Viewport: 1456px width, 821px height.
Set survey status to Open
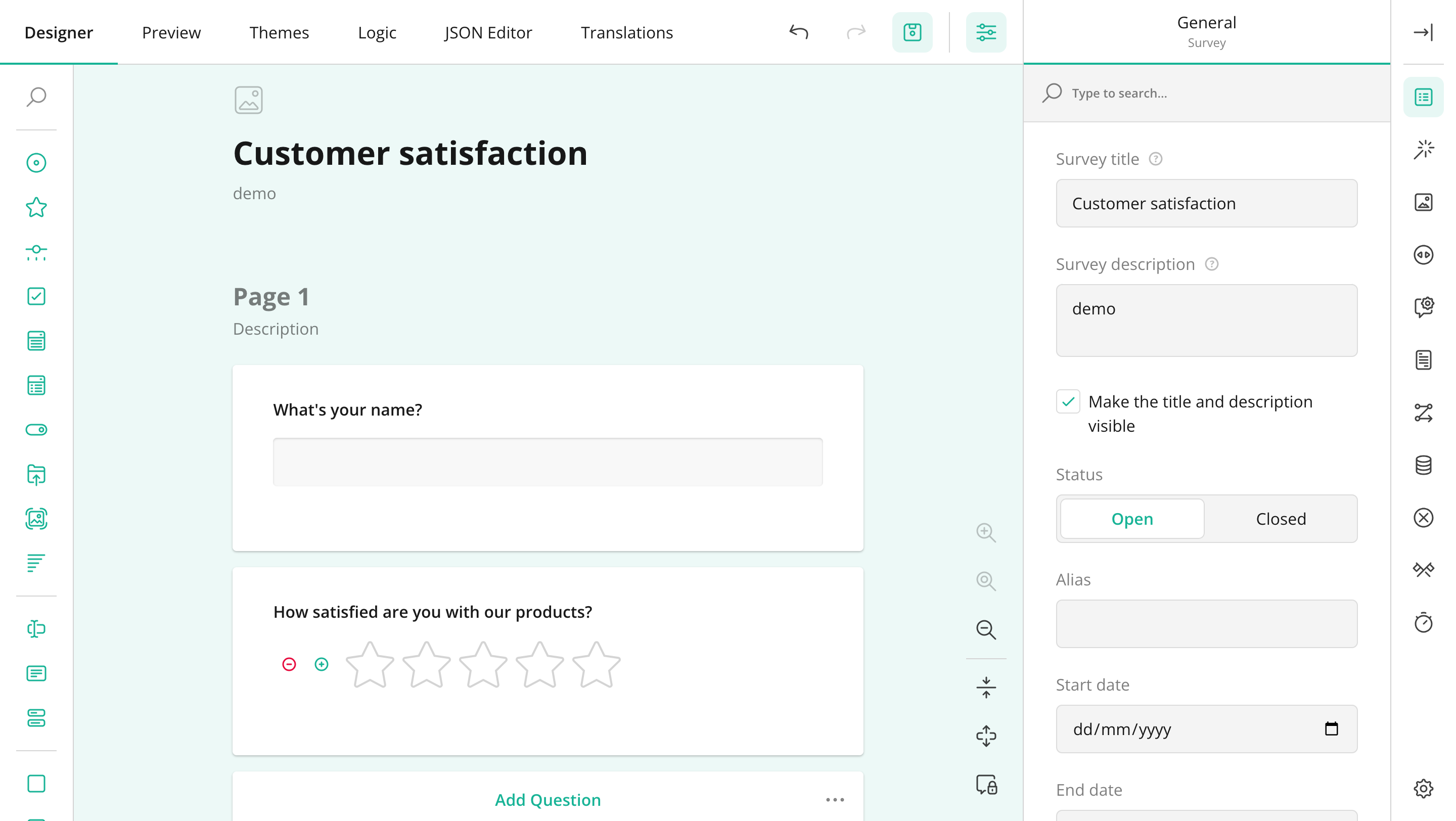1132,519
